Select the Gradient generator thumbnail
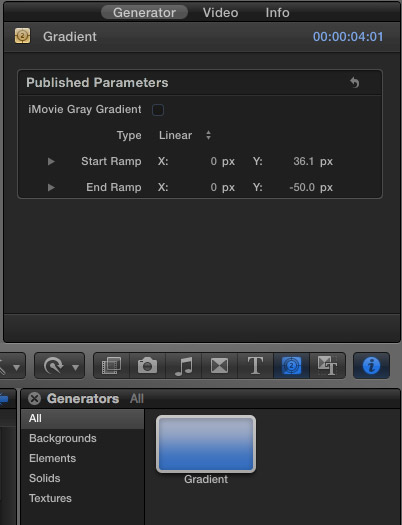Viewport: 402px width, 525px height. (206, 444)
